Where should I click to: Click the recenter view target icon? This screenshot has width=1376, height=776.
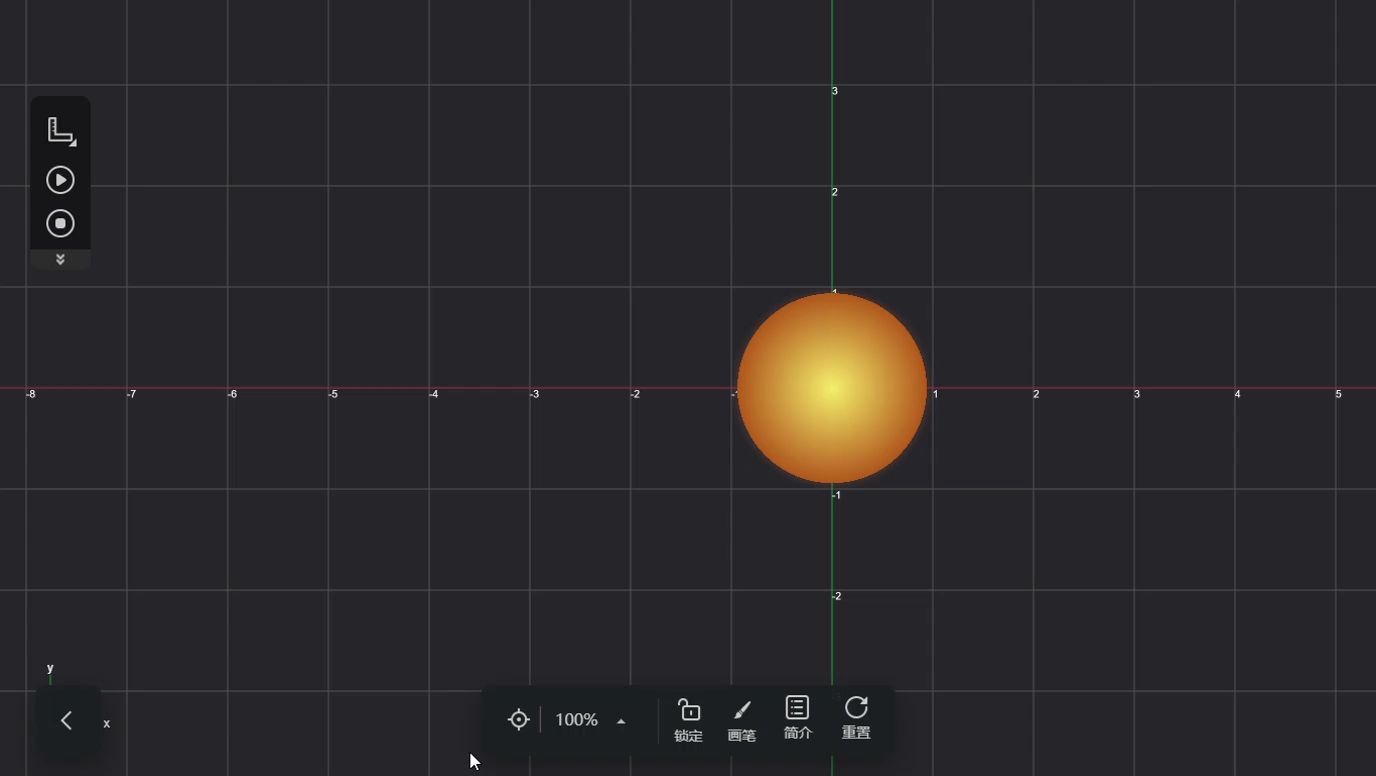point(518,720)
